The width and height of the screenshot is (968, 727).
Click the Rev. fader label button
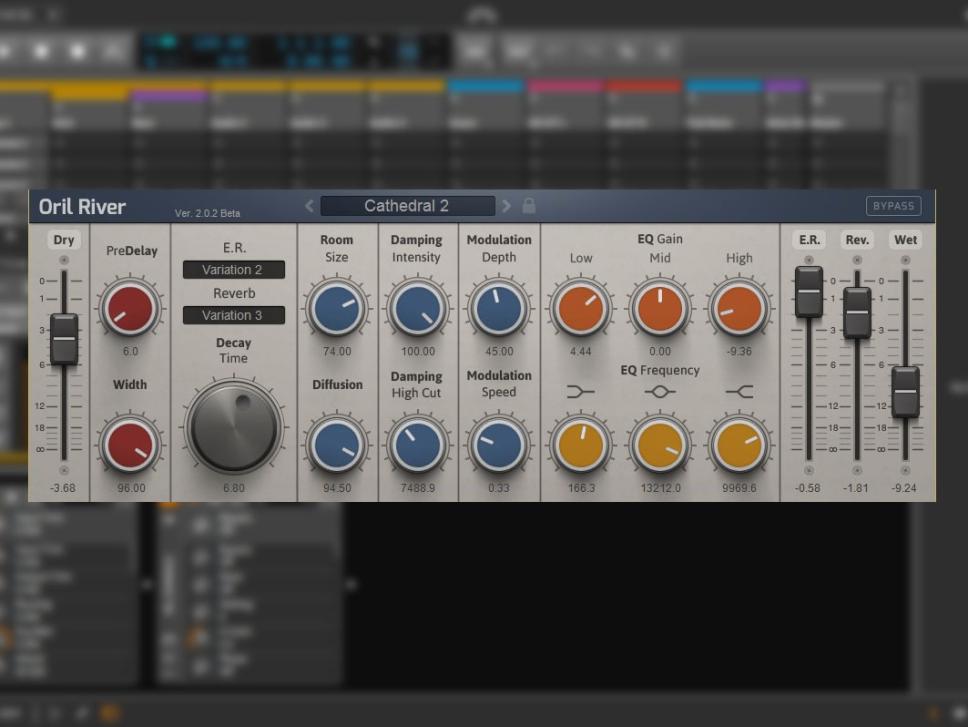[x=857, y=240]
